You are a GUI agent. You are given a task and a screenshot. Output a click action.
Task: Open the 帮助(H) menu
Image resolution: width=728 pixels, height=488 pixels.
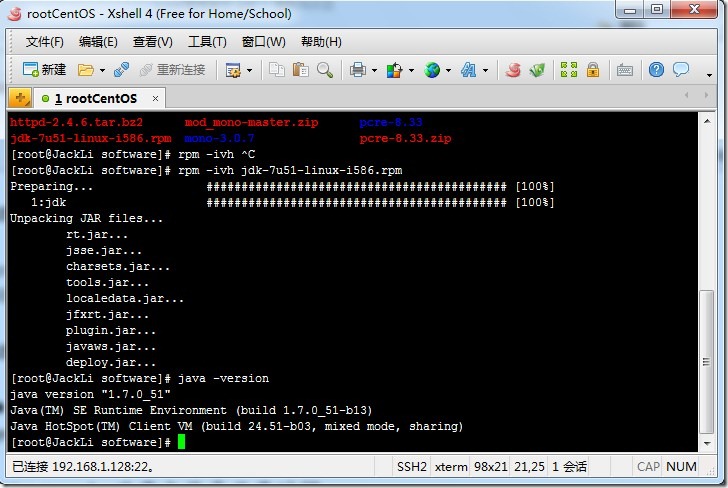[x=321, y=42]
